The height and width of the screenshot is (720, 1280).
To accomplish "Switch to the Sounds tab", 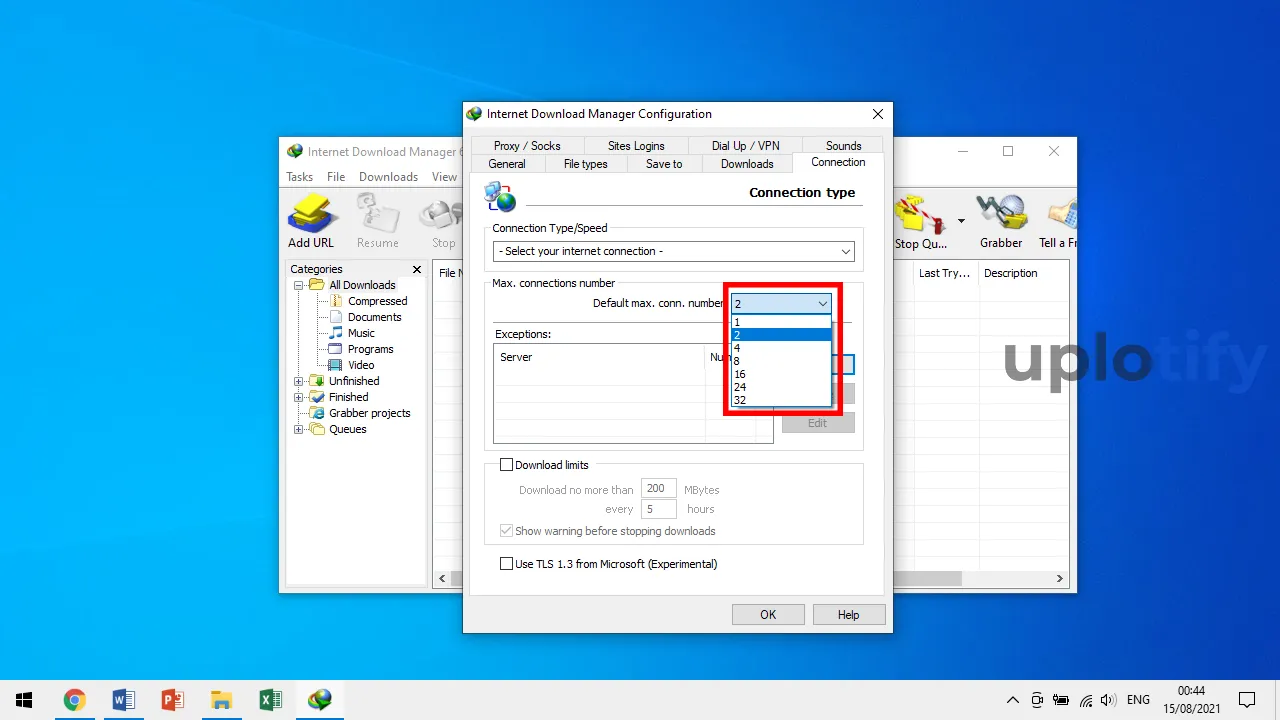I will [844, 145].
